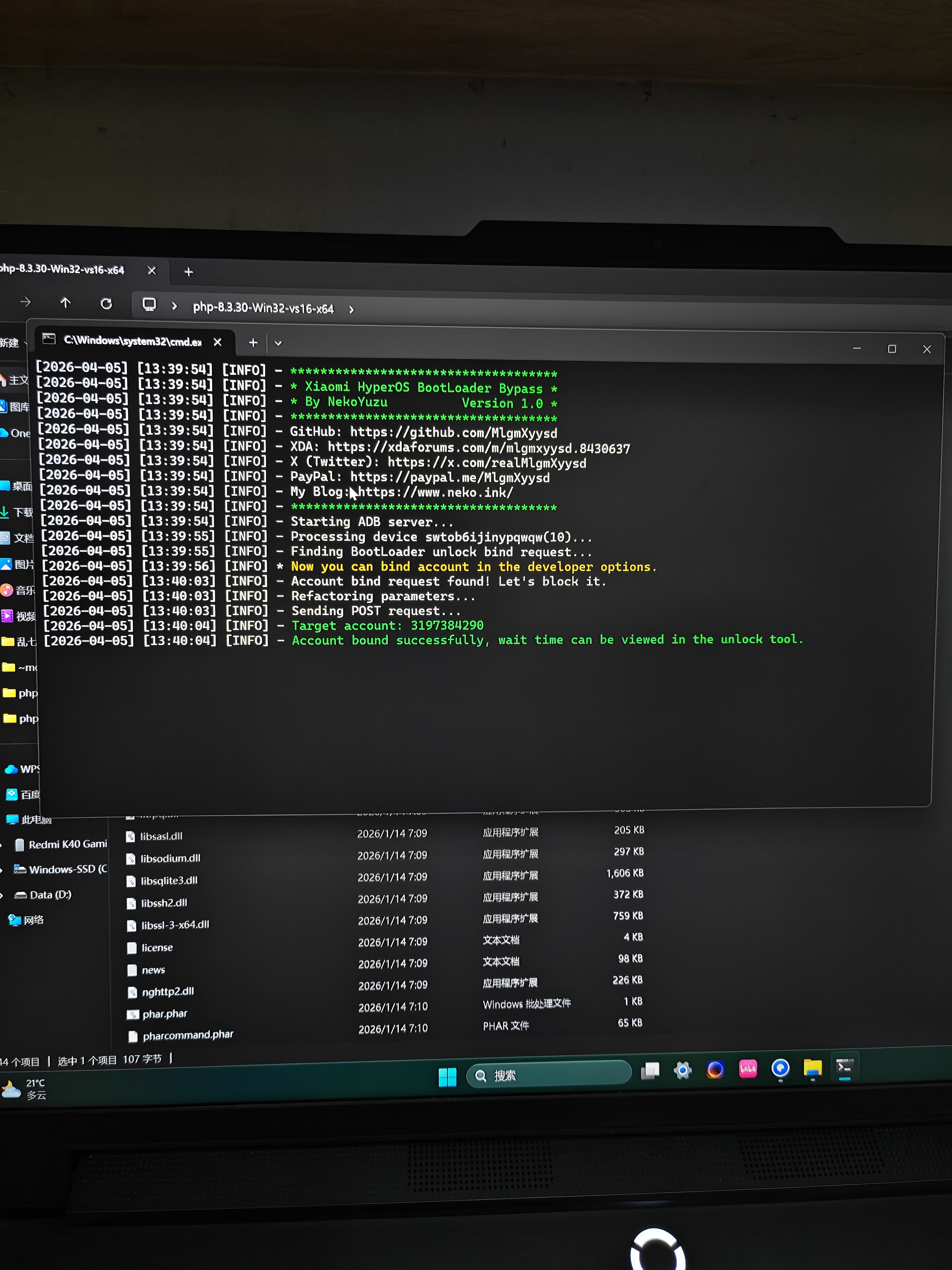Select the libsodium.dll file
The height and width of the screenshot is (1270, 952).
click(170, 858)
